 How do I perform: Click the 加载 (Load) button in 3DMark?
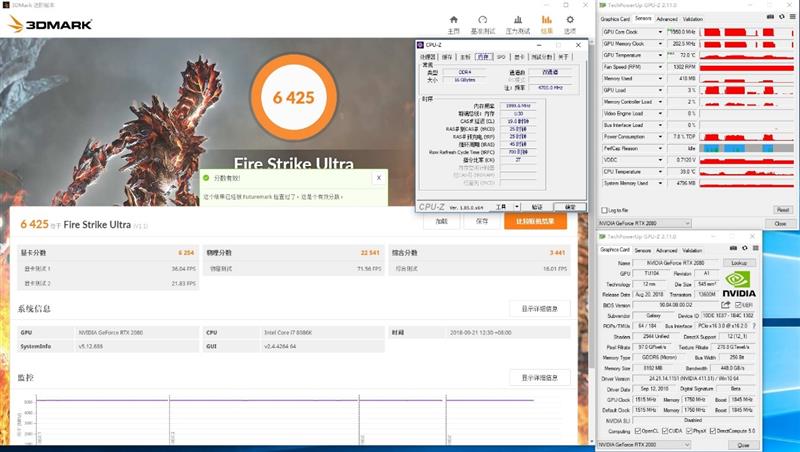click(x=441, y=221)
